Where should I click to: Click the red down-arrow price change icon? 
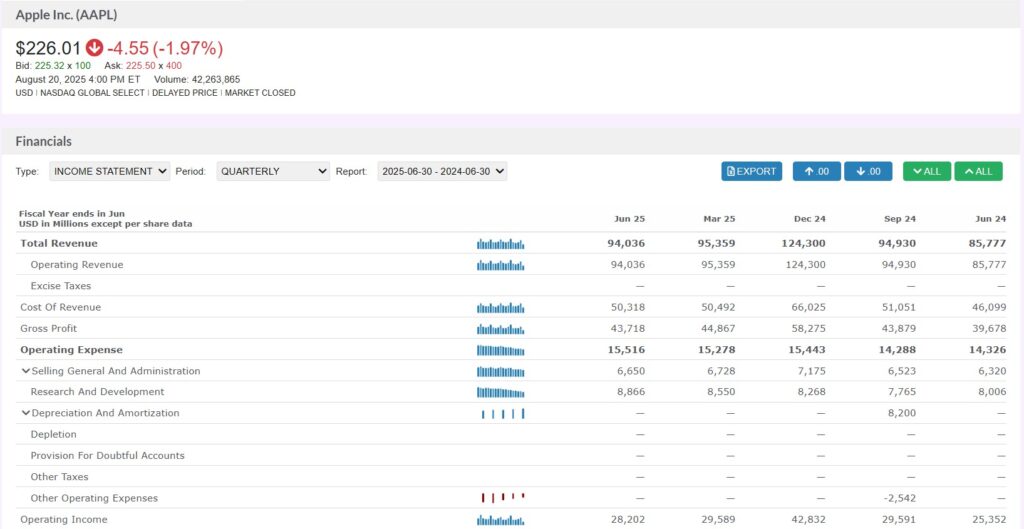[95, 48]
